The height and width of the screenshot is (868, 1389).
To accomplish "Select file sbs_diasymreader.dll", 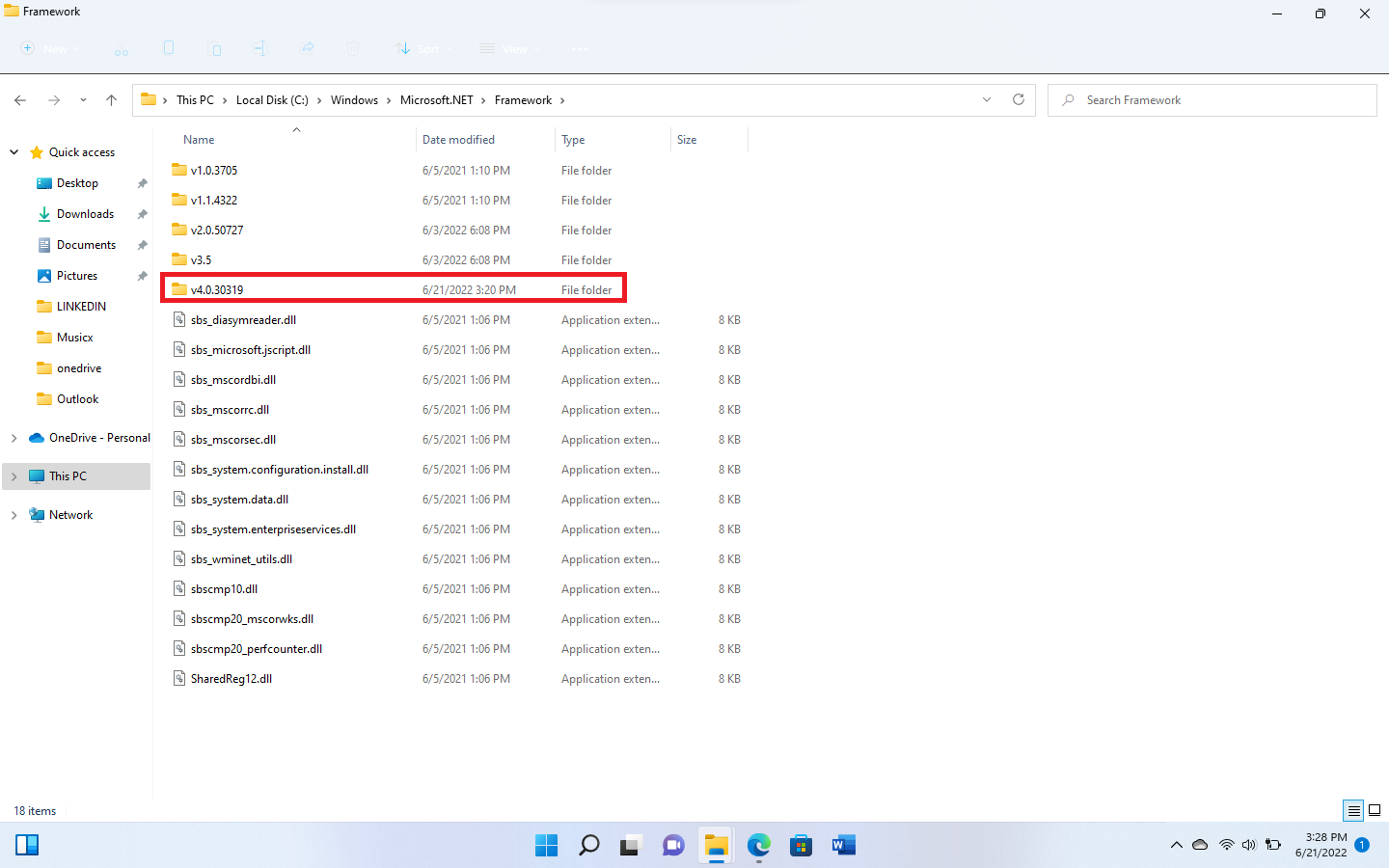I will [x=243, y=320].
